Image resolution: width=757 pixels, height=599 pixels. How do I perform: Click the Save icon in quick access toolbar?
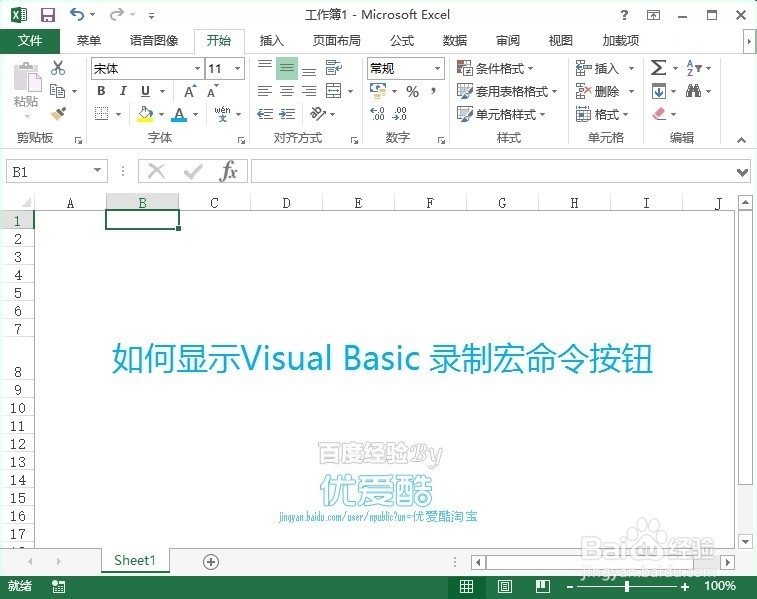point(48,15)
